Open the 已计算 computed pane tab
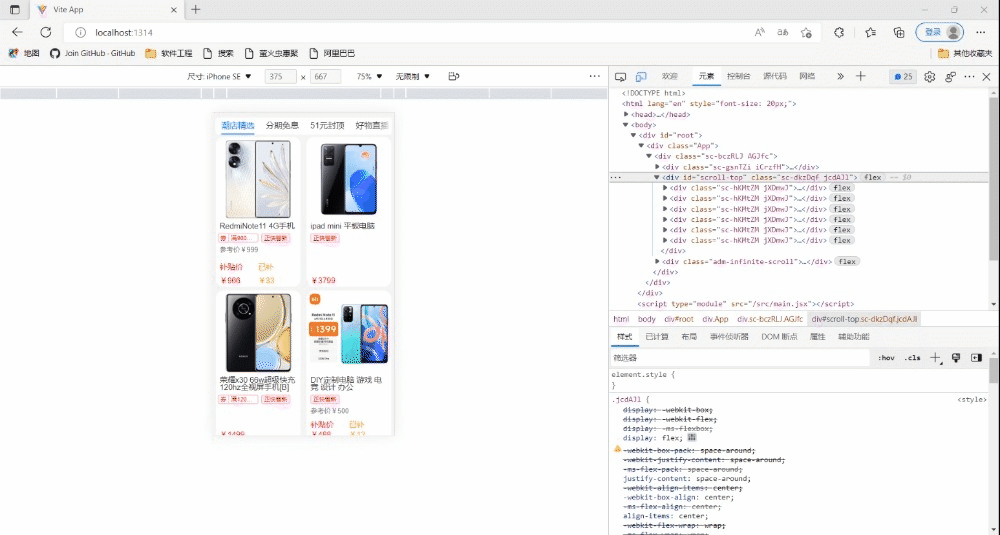The width and height of the screenshot is (1000, 535). pos(657,337)
